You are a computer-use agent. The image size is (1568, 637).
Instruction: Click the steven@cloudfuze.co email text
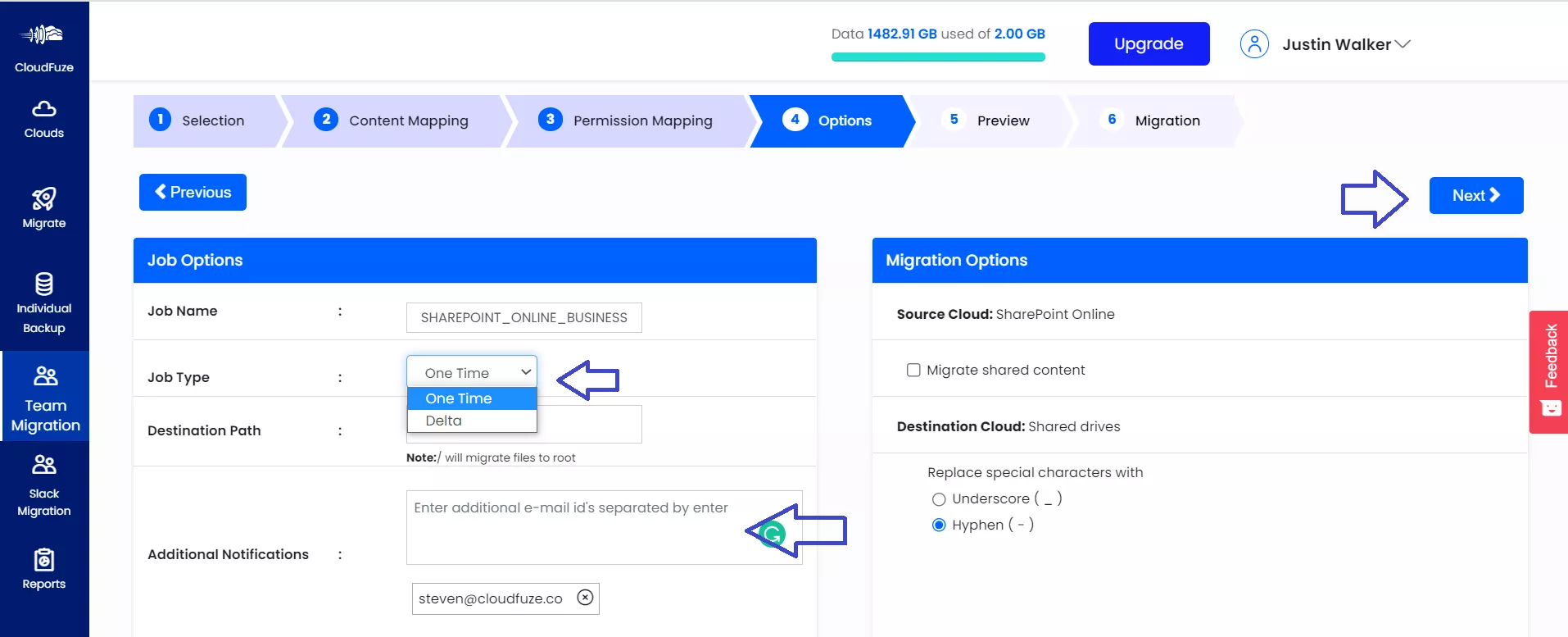click(x=491, y=598)
